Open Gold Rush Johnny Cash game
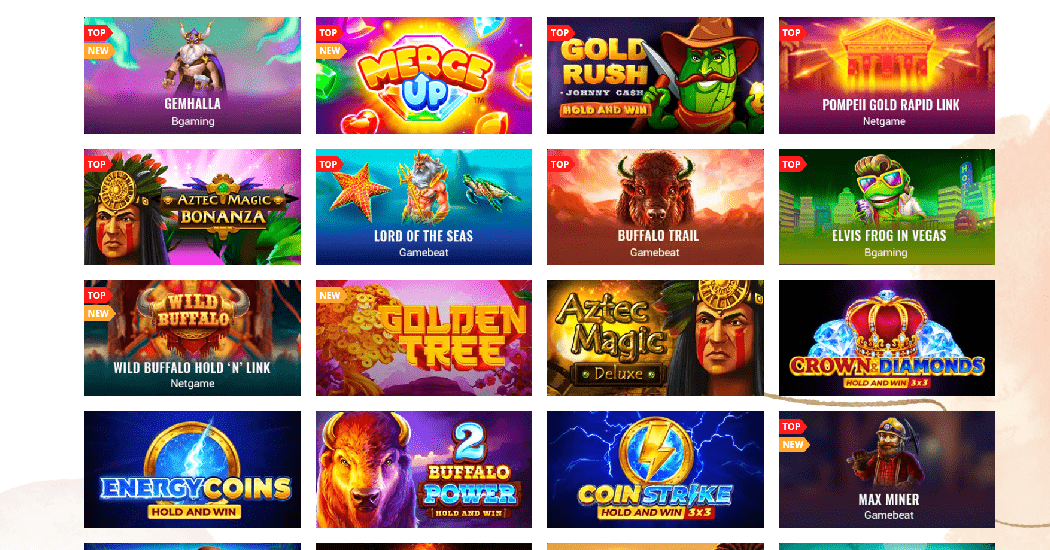 tap(655, 76)
